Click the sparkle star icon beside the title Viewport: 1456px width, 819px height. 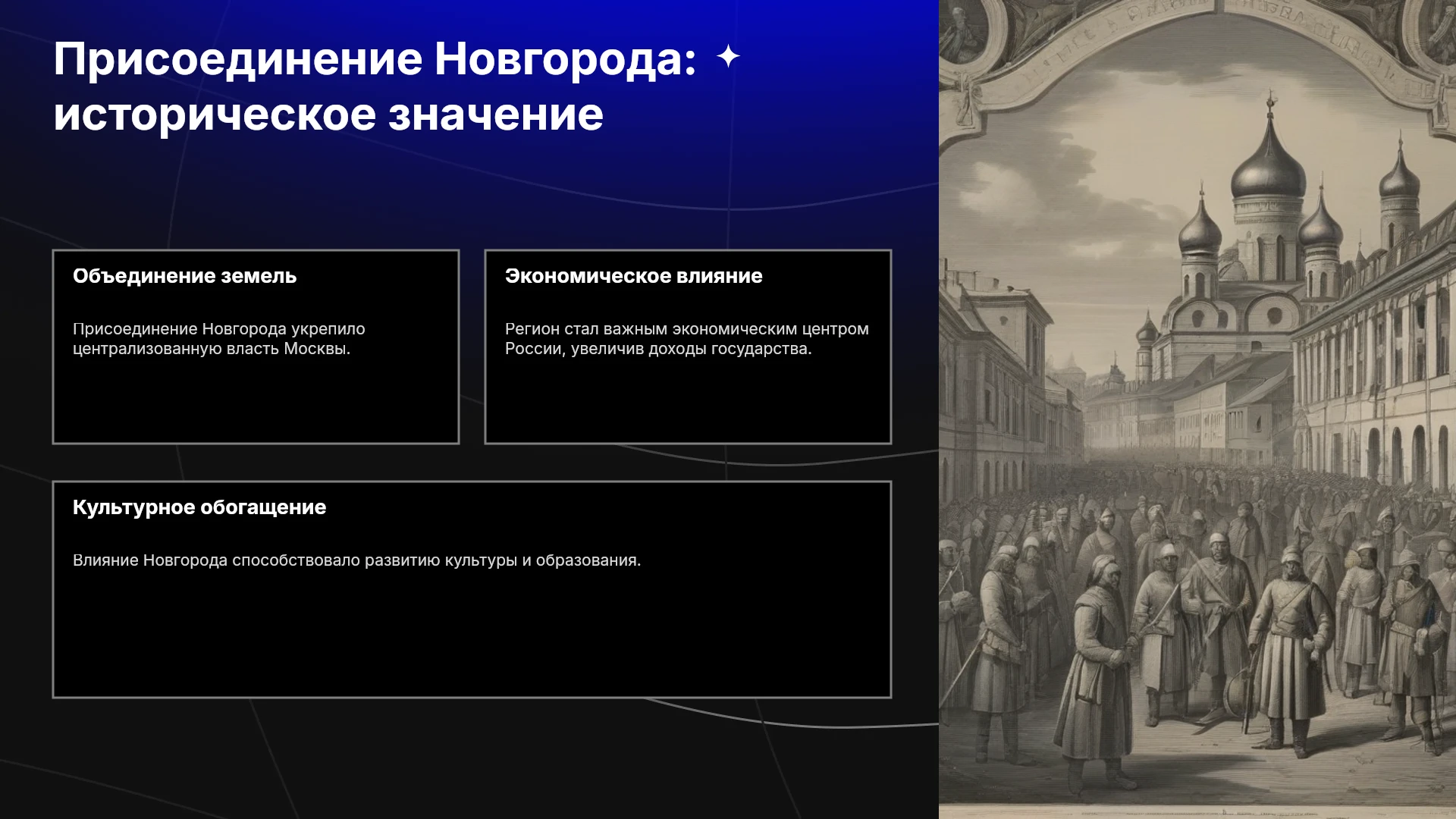coord(728,57)
